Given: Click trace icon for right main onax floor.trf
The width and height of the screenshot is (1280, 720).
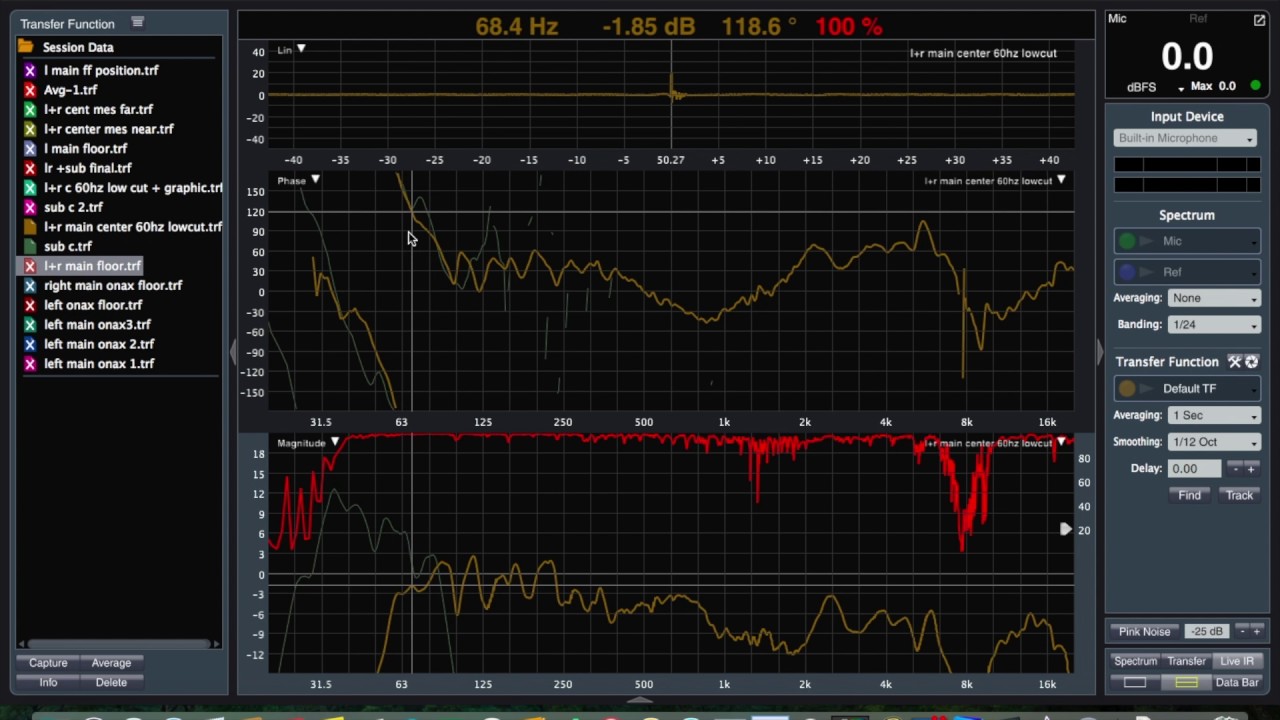Looking at the screenshot, I should [x=30, y=285].
